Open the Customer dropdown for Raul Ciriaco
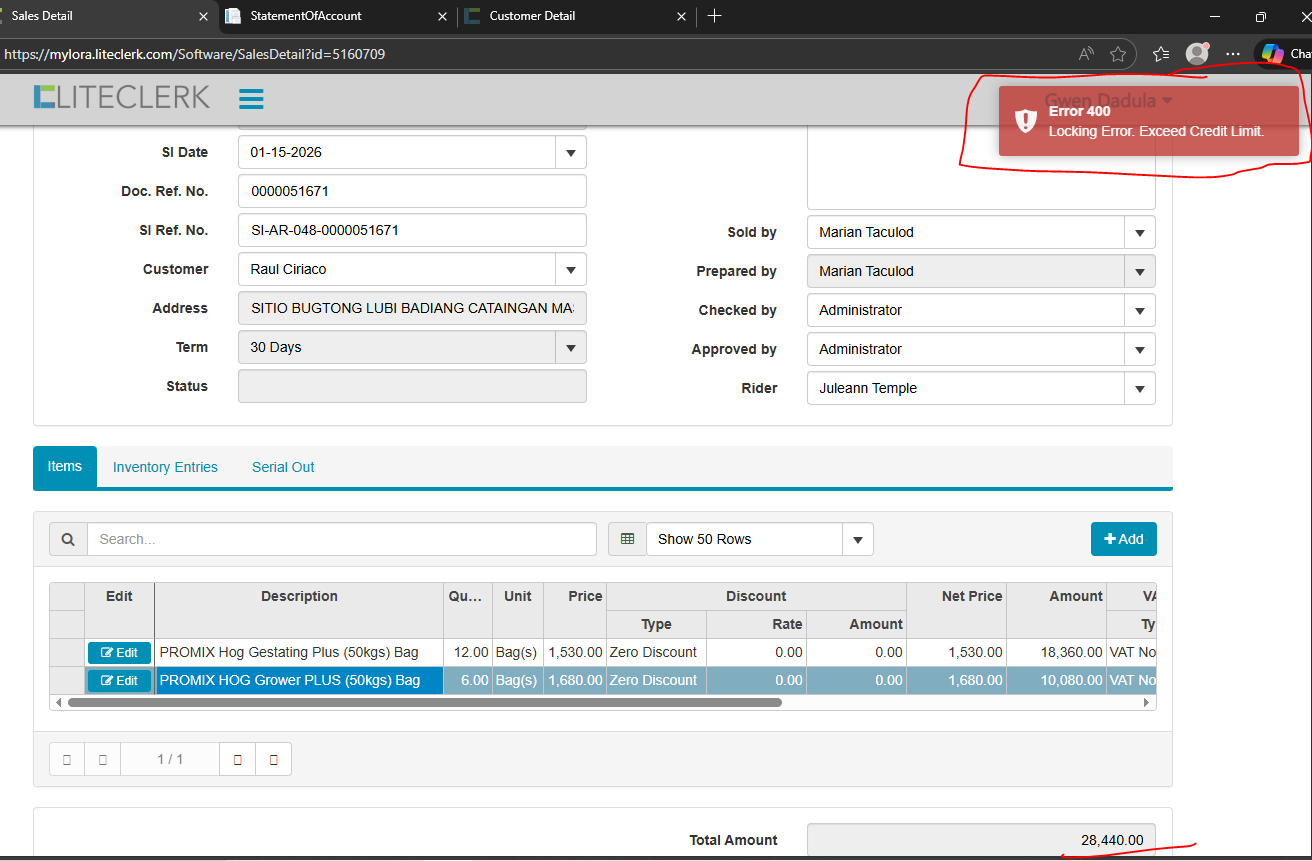1312x861 pixels. [x=570, y=270]
